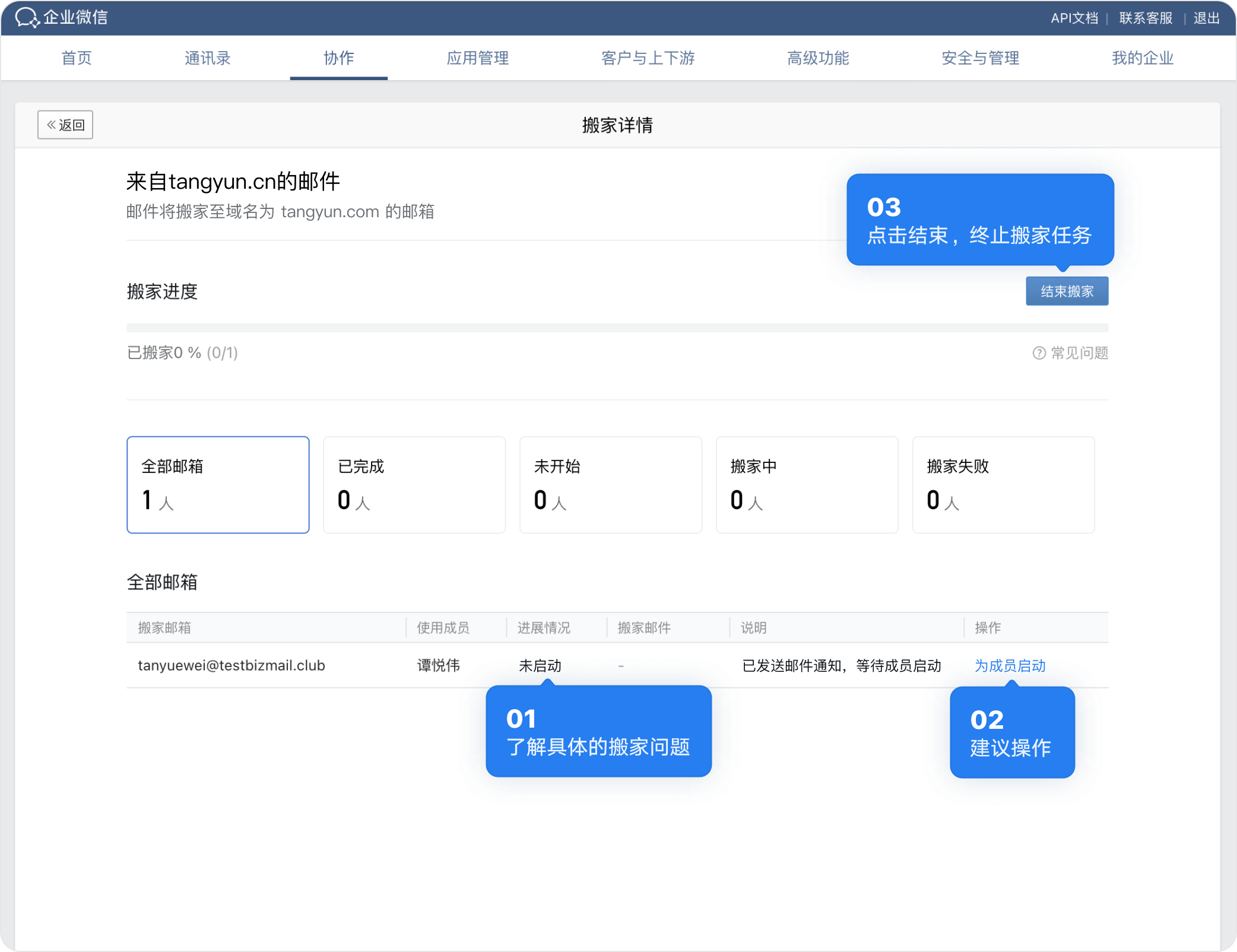The width and height of the screenshot is (1237, 952).
Task: Click the 结束搬家 button
Action: [1067, 291]
